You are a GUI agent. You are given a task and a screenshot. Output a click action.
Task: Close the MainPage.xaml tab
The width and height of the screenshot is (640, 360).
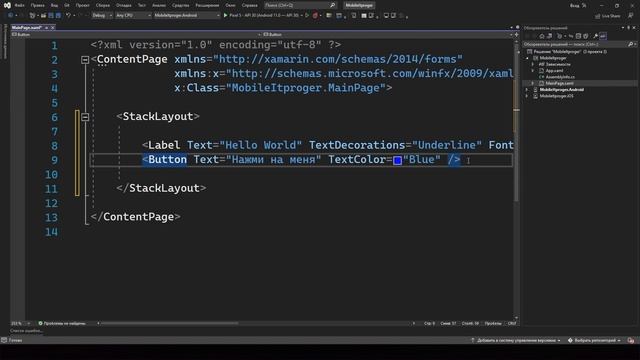pos(53,27)
